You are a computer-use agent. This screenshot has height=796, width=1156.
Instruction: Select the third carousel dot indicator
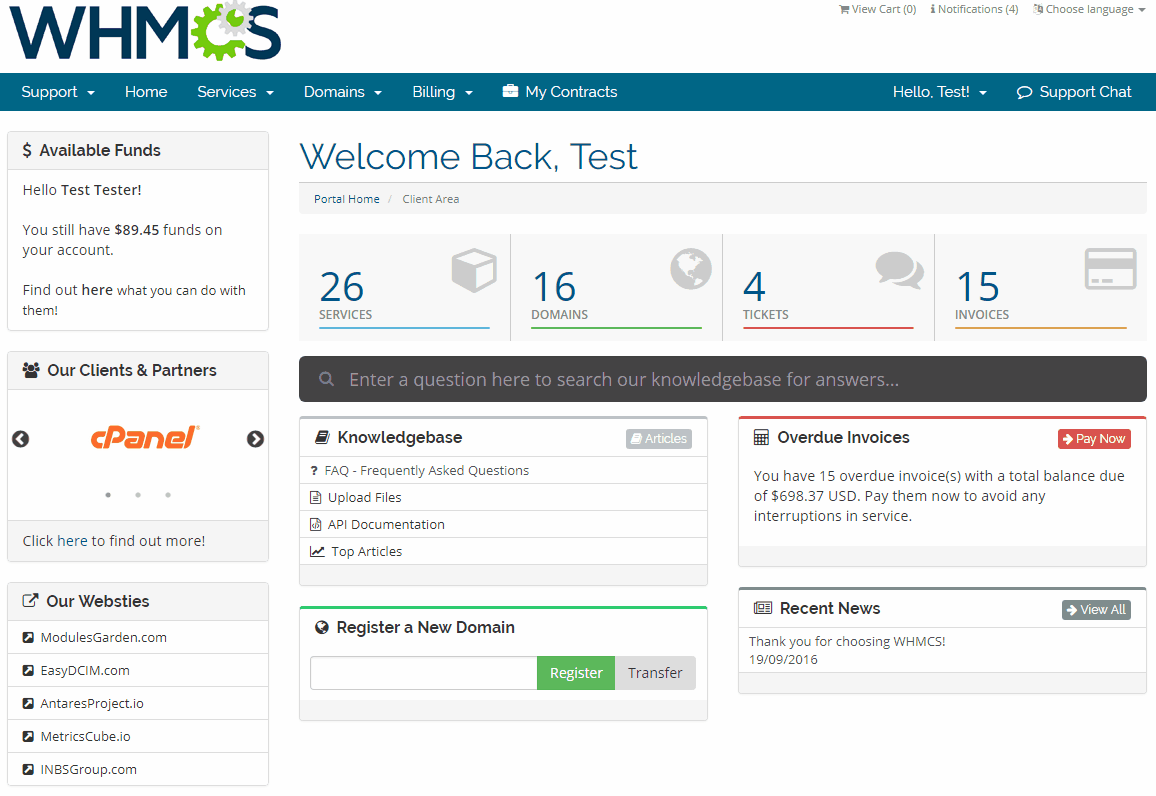coord(168,495)
